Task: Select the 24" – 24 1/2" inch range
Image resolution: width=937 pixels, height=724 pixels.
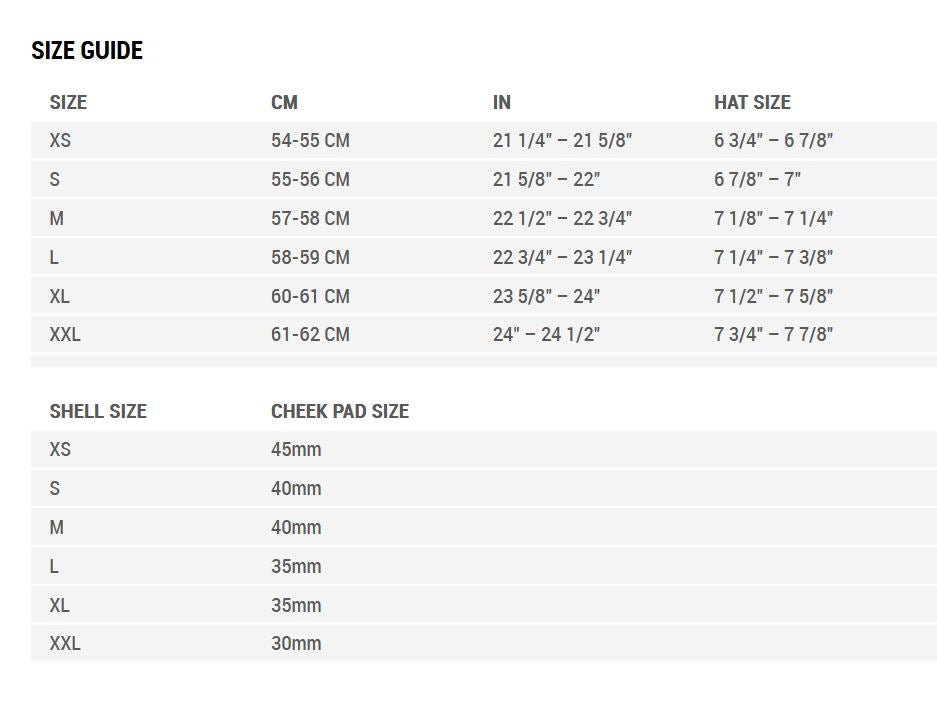Action: pyautogui.click(x=546, y=335)
